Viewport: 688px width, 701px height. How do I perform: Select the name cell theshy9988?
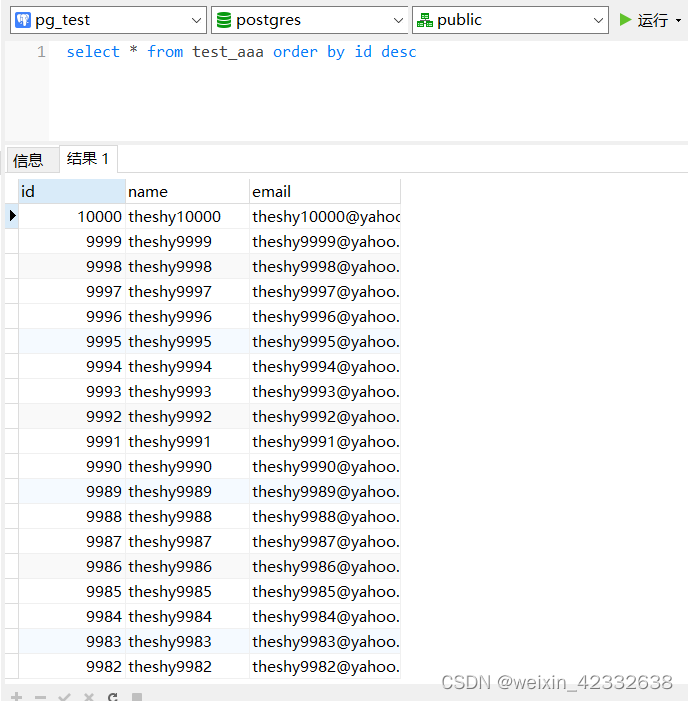tap(187, 516)
